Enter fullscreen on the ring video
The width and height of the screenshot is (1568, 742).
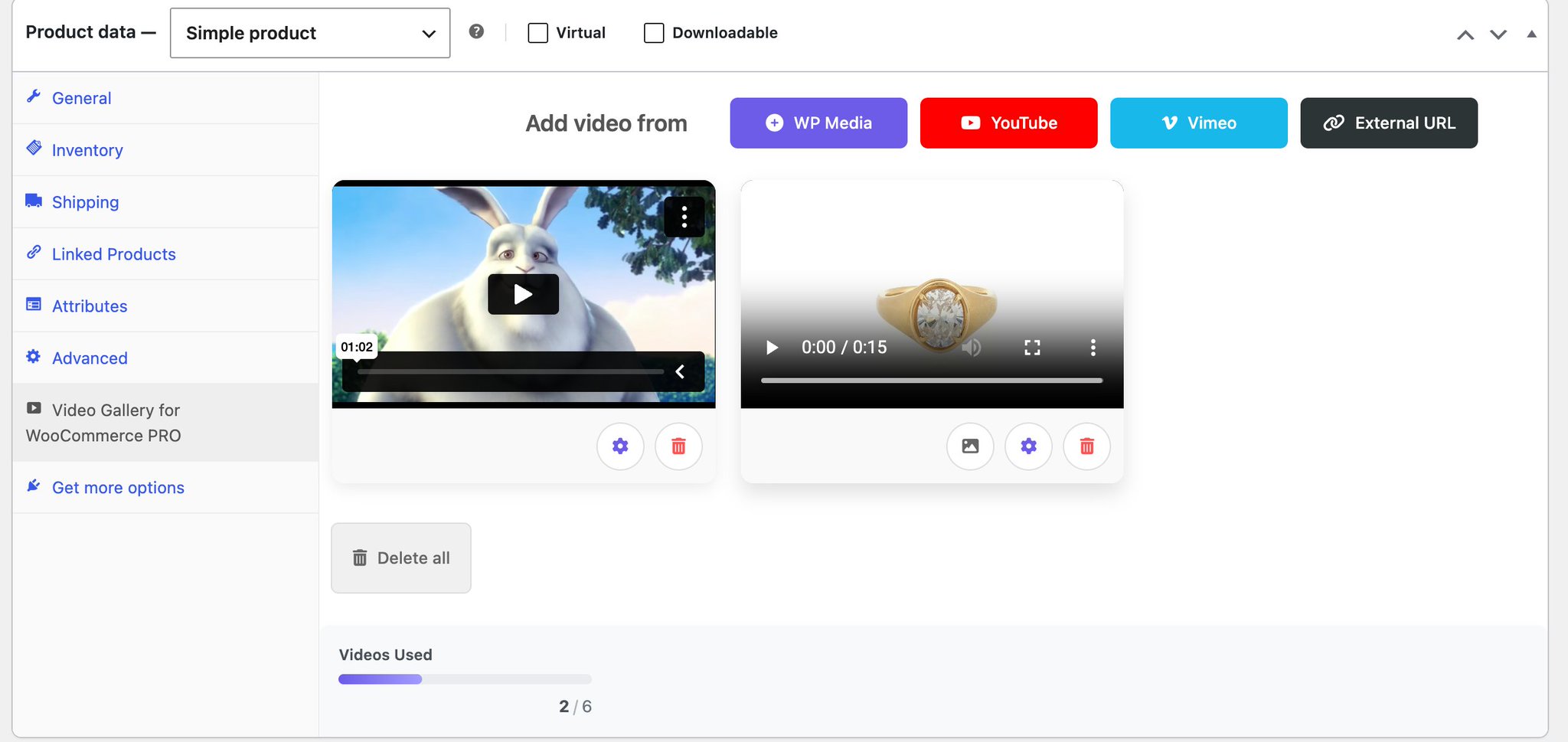1032,348
